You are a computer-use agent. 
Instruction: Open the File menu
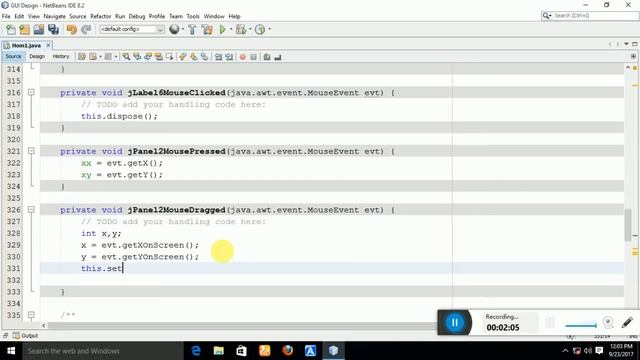(x=6, y=16)
